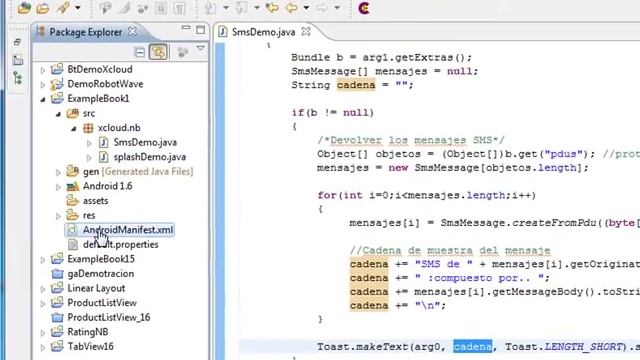Open Package Explorer view menu triangle
Image resolution: width=640 pixels, height=360 pixels.
pos(200,49)
